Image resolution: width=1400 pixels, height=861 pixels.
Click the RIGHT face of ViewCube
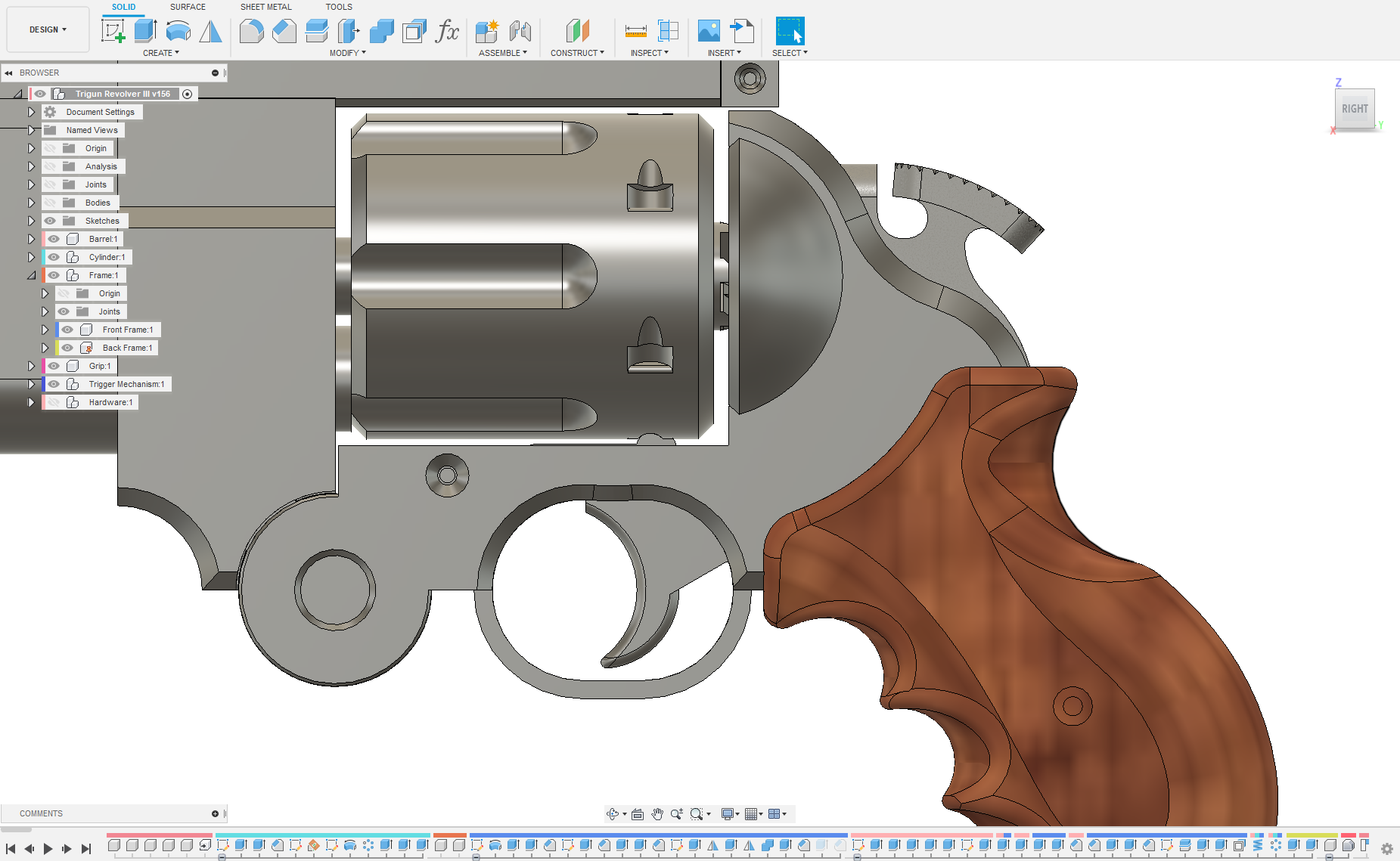tap(1354, 109)
